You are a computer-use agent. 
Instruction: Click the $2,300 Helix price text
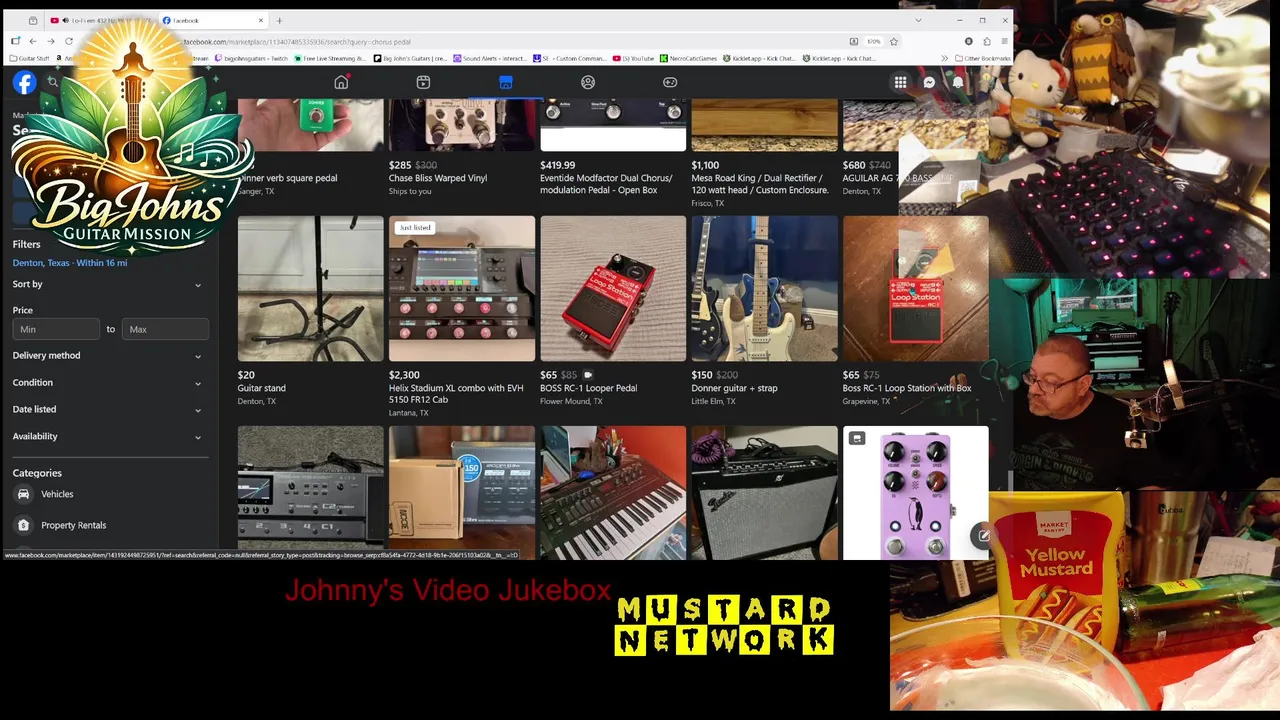pyautogui.click(x=404, y=375)
